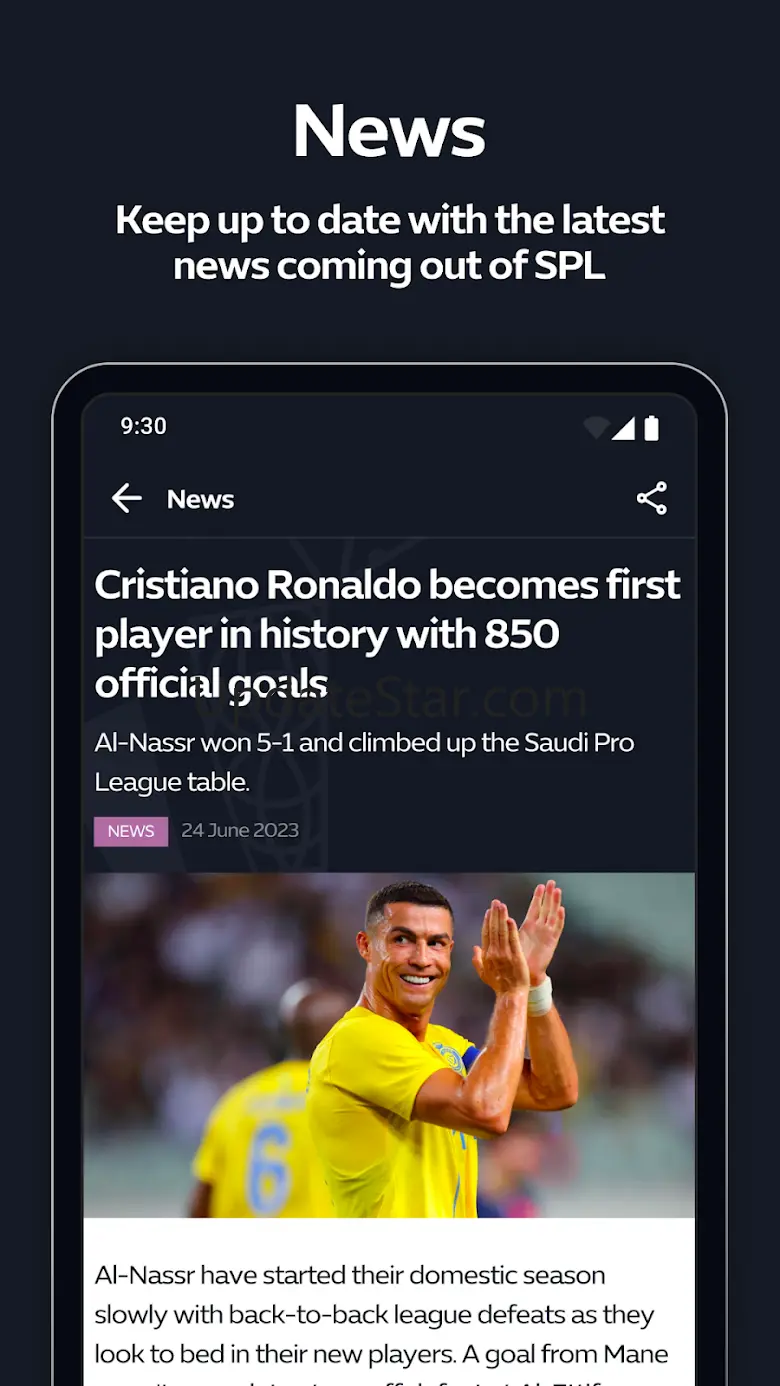
Task: Tap the 9:30 status bar clock
Action: (143, 426)
